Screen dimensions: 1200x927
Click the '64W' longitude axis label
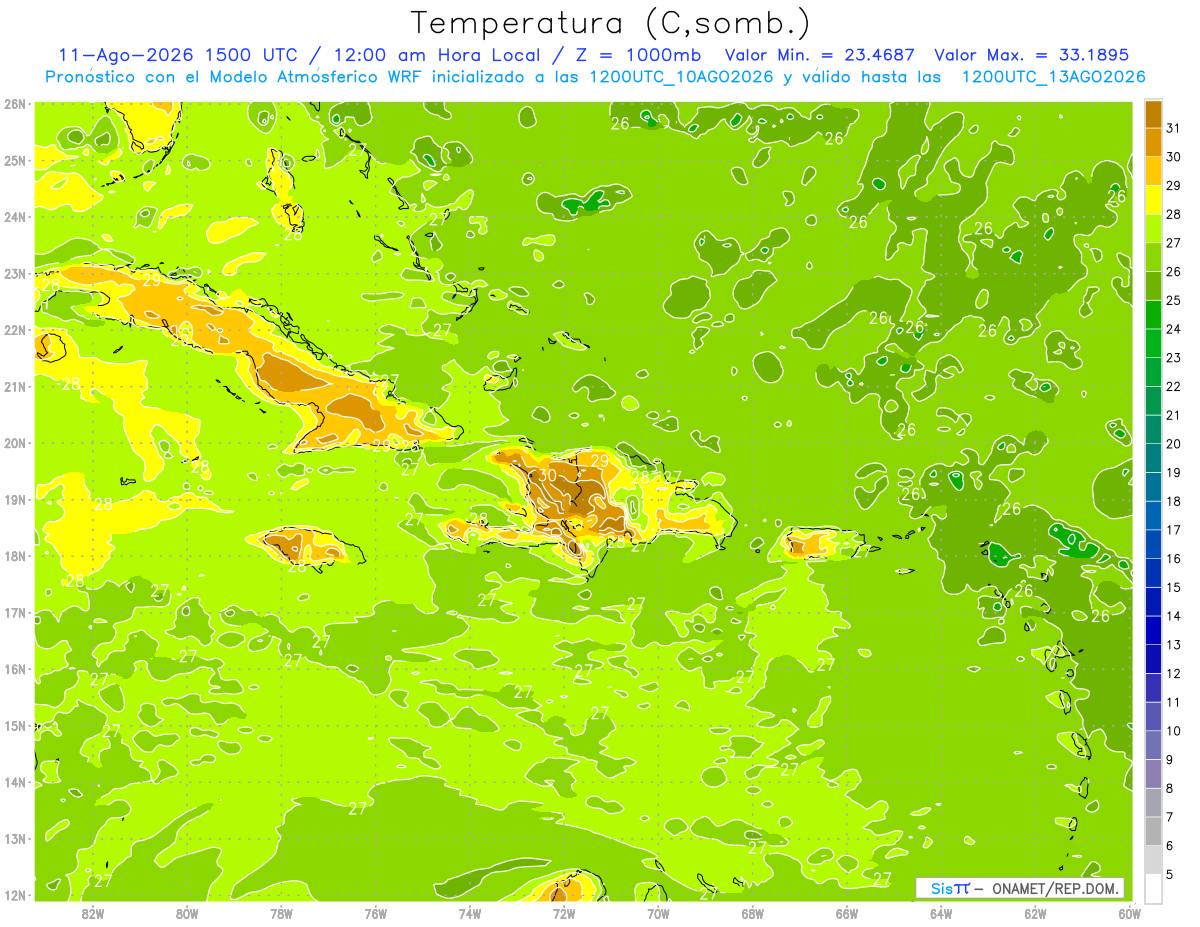tap(941, 913)
